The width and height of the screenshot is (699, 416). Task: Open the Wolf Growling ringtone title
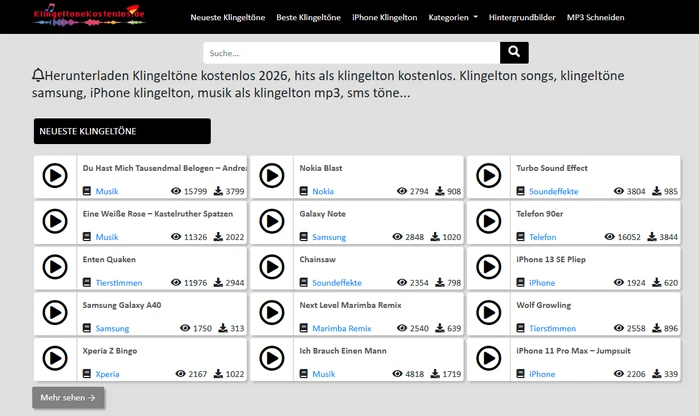[543, 305]
